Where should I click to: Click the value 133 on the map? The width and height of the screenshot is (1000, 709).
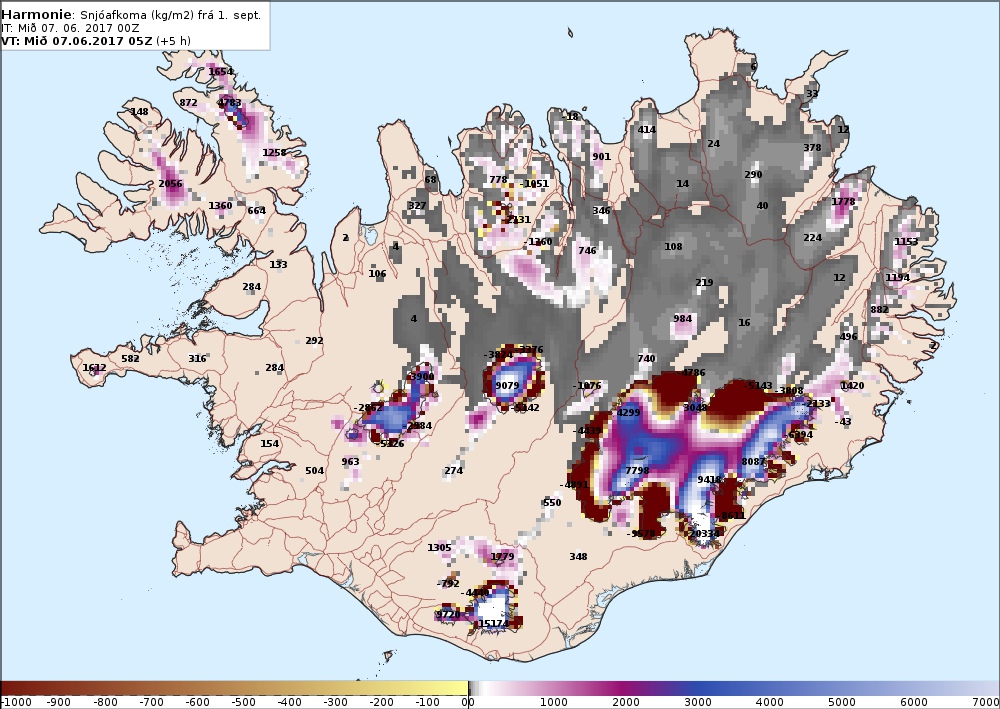pyautogui.click(x=278, y=265)
